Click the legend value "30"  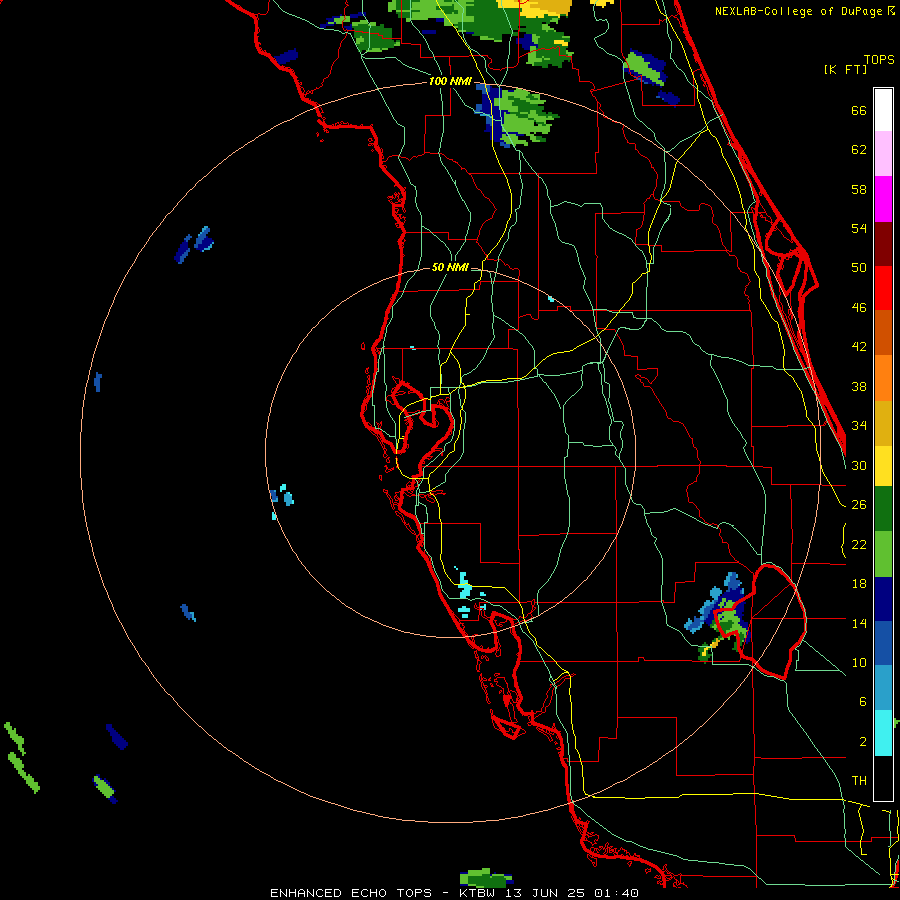point(859,465)
